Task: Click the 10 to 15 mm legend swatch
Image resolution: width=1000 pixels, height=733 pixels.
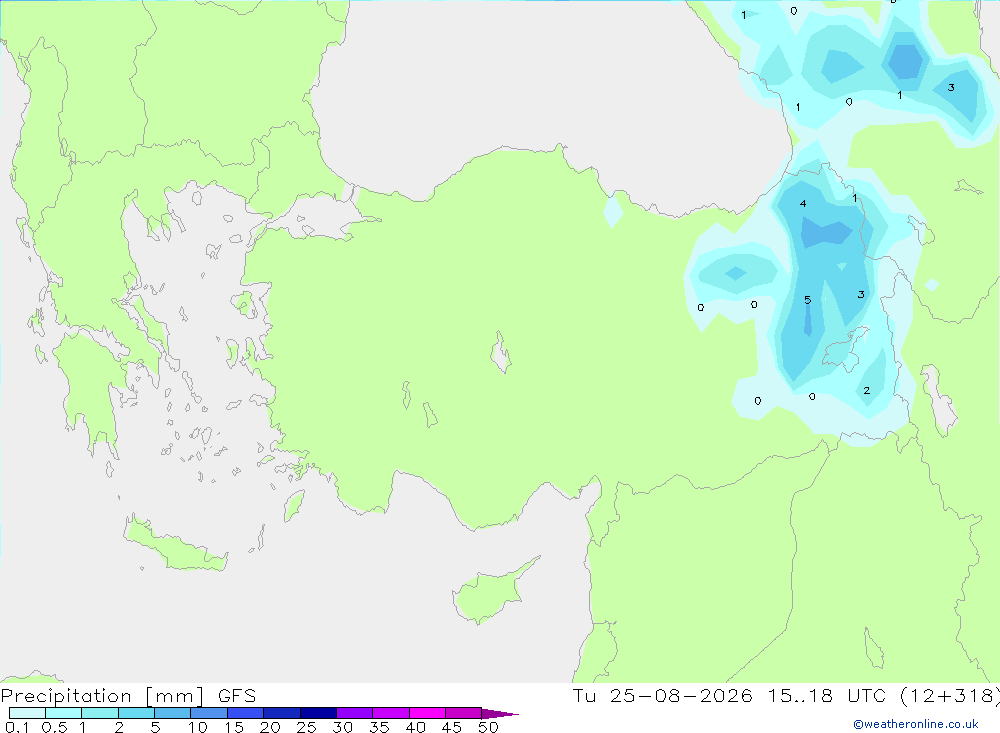Action: tap(209, 713)
